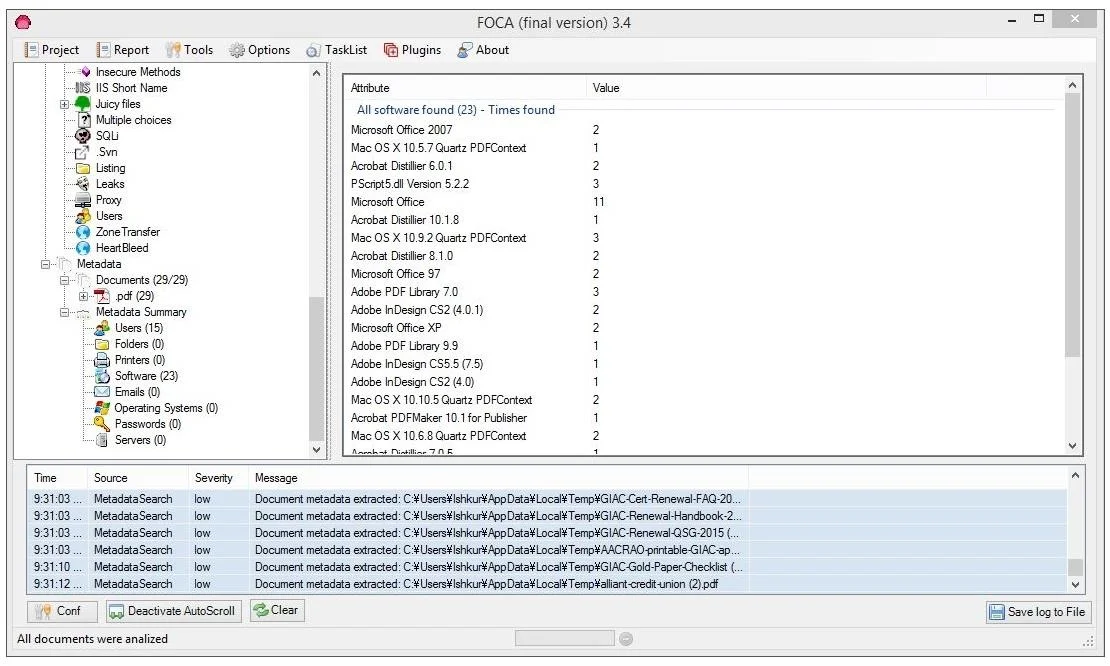Click the Severity column header in log

[219, 478]
